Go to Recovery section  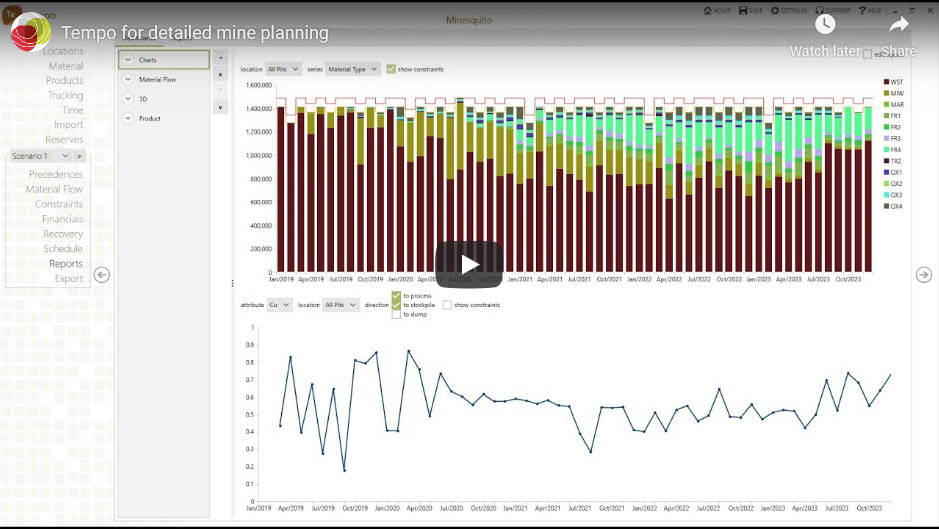click(63, 234)
